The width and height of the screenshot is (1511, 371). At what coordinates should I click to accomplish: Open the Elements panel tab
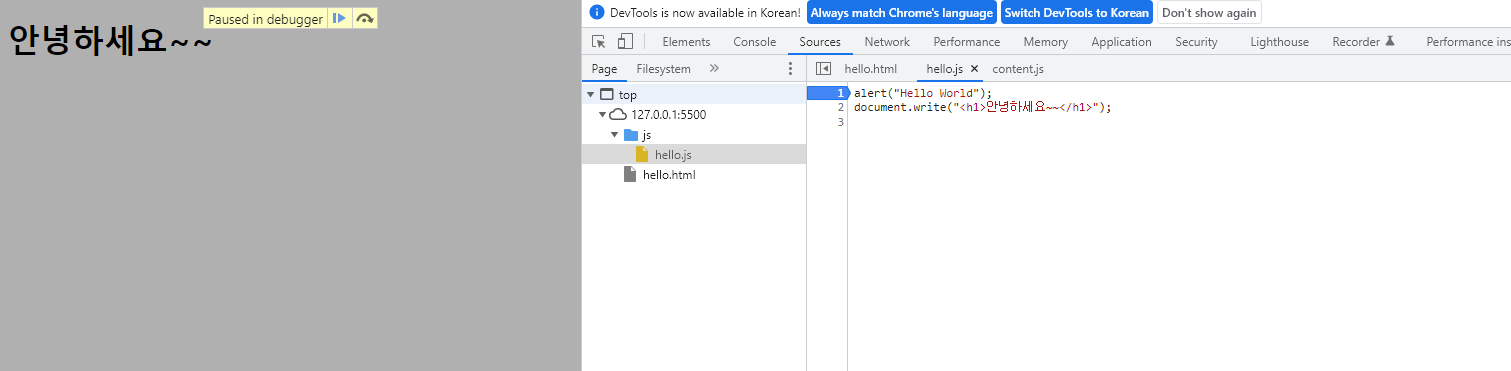tap(686, 42)
